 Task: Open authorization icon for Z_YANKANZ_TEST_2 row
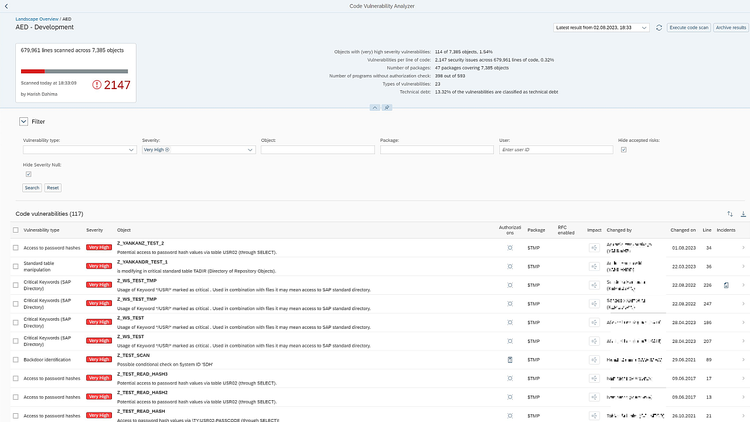click(x=510, y=248)
